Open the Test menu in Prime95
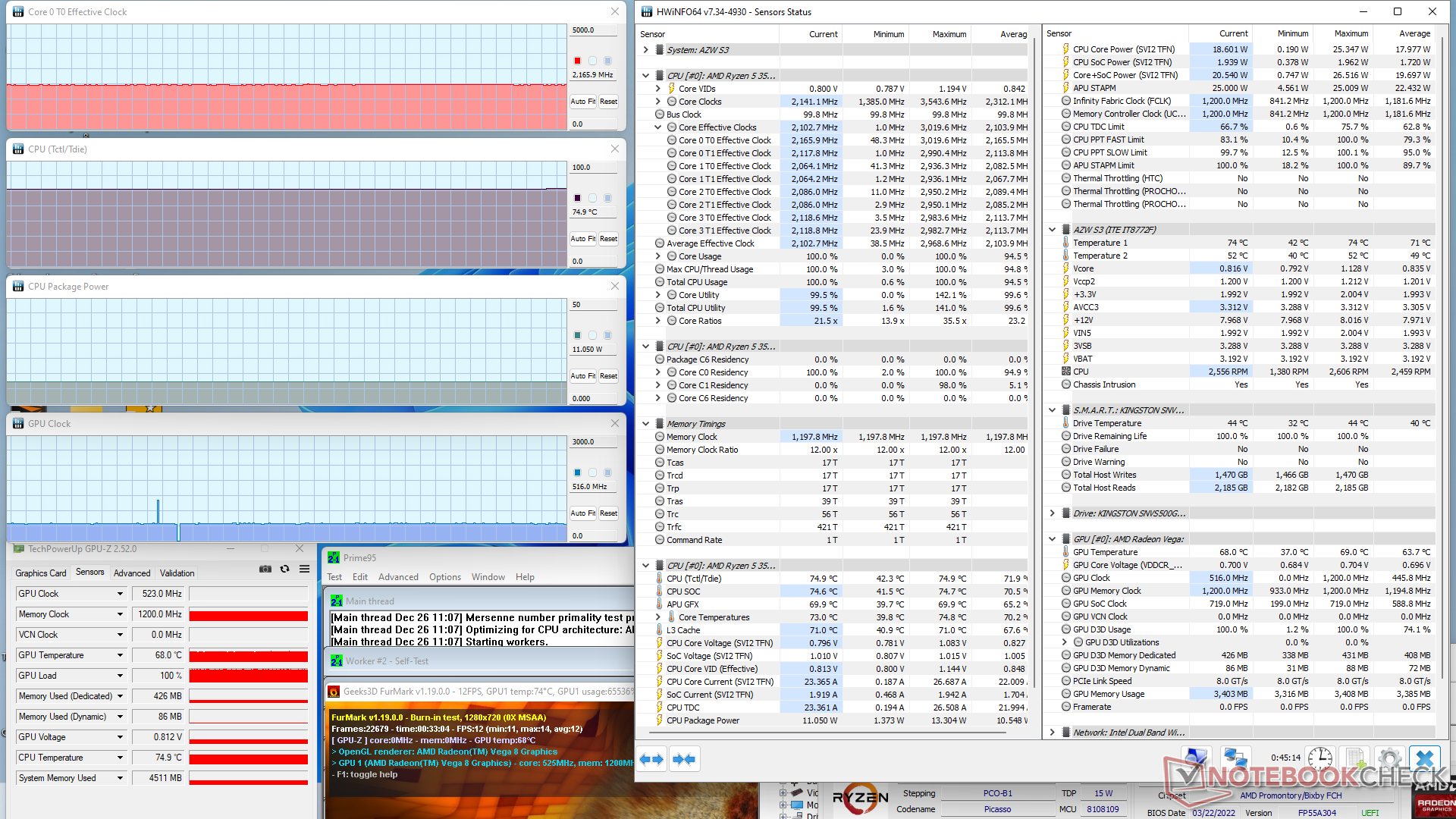 (334, 577)
